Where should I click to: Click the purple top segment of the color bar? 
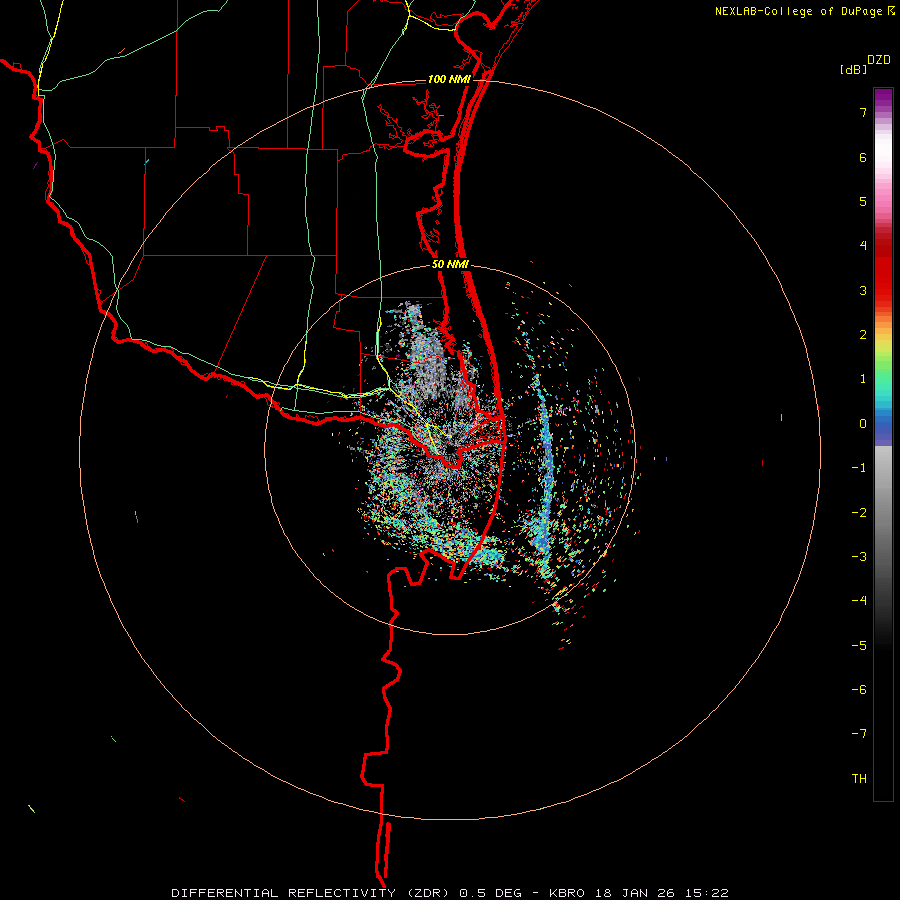883,98
